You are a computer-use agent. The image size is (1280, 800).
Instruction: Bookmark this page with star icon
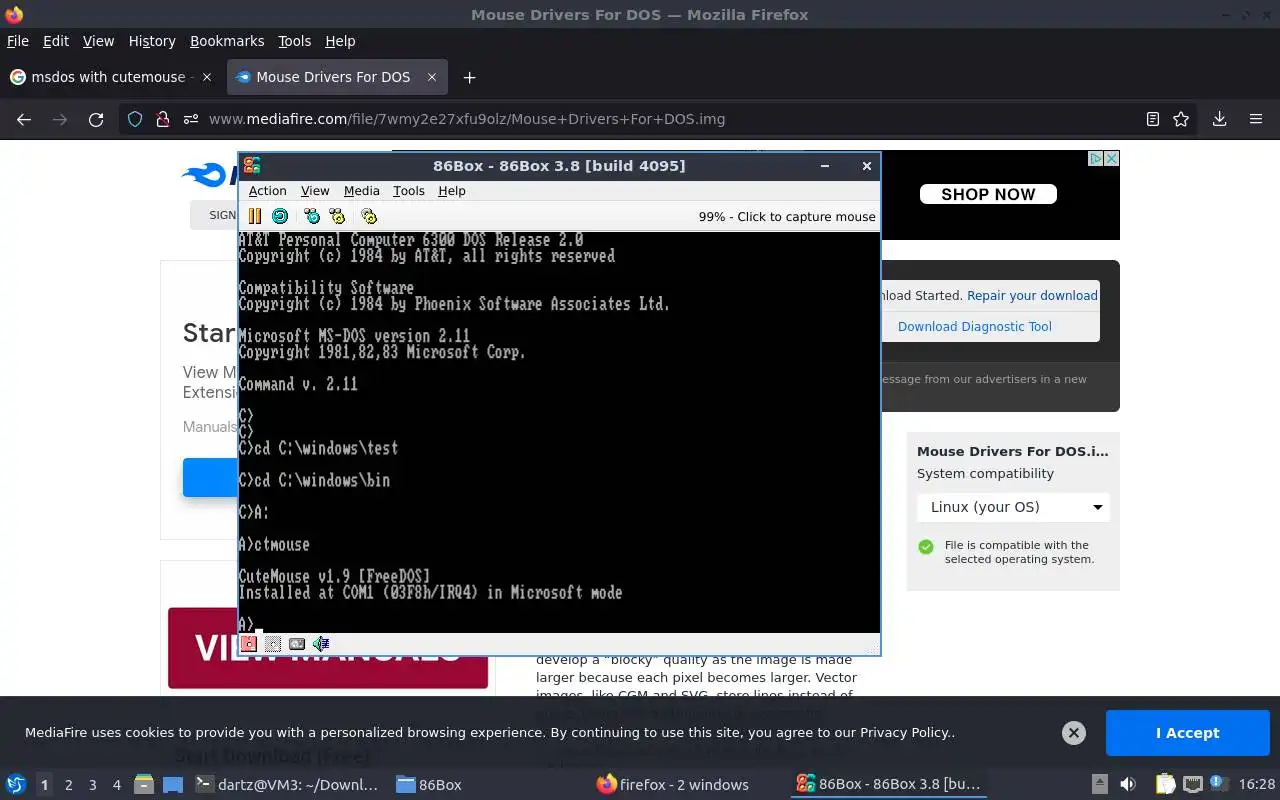coord(1181,119)
